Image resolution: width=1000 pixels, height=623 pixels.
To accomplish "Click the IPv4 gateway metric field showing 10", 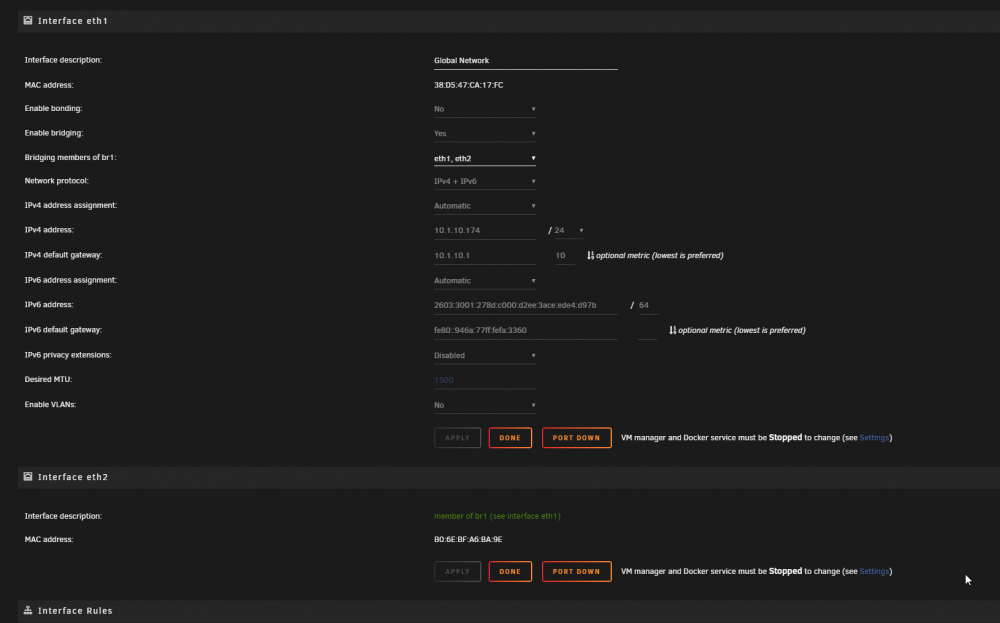I will click(x=564, y=255).
